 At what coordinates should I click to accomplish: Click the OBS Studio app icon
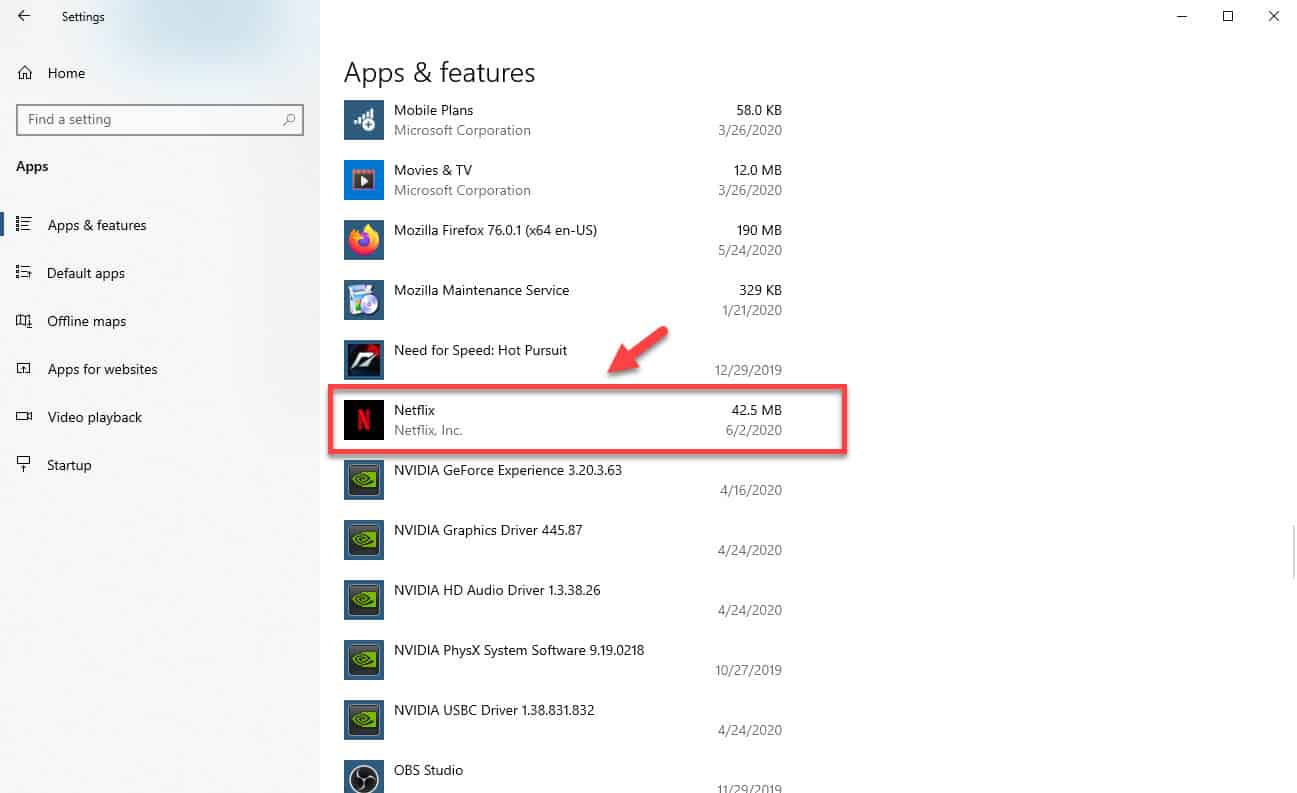pyautogui.click(x=364, y=777)
